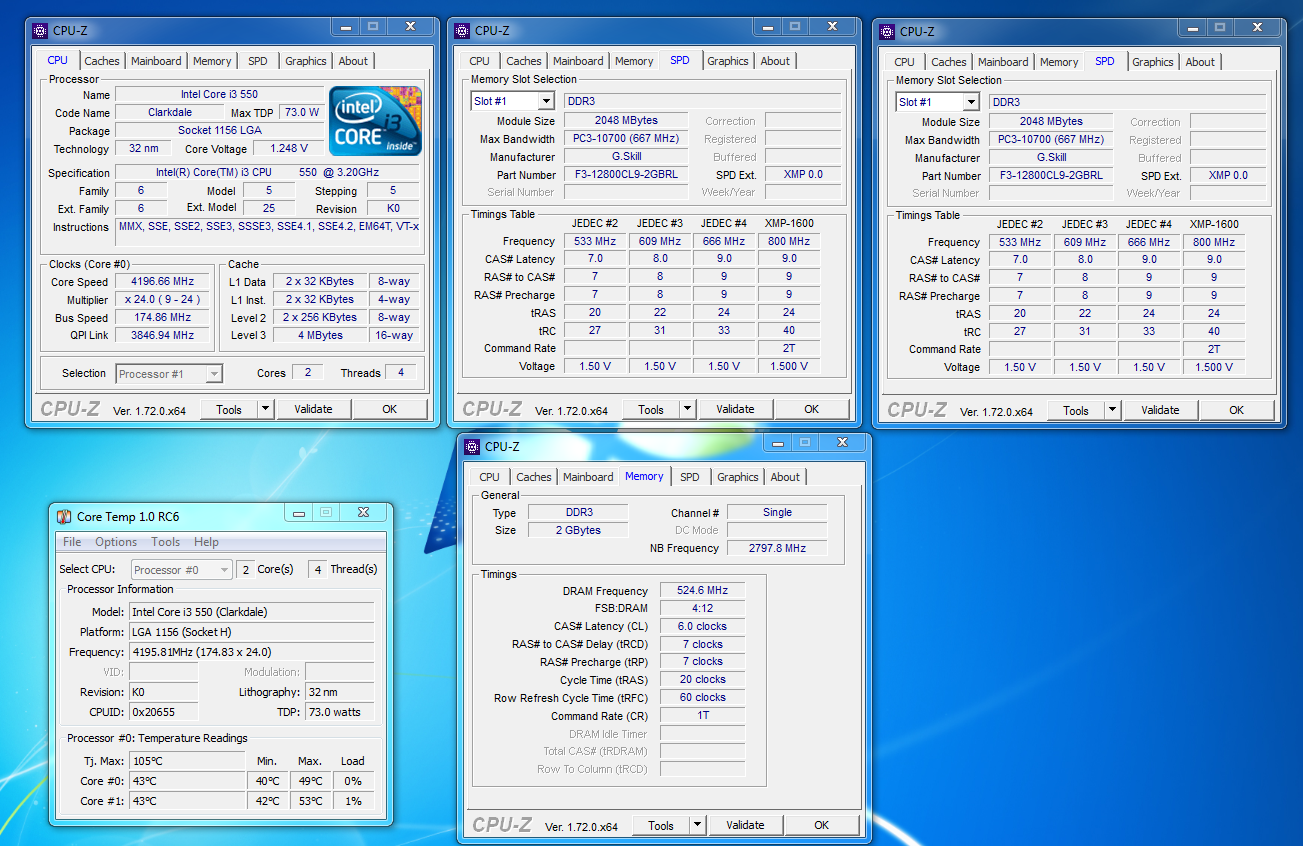Click the Core Speed value field

click(x=163, y=282)
